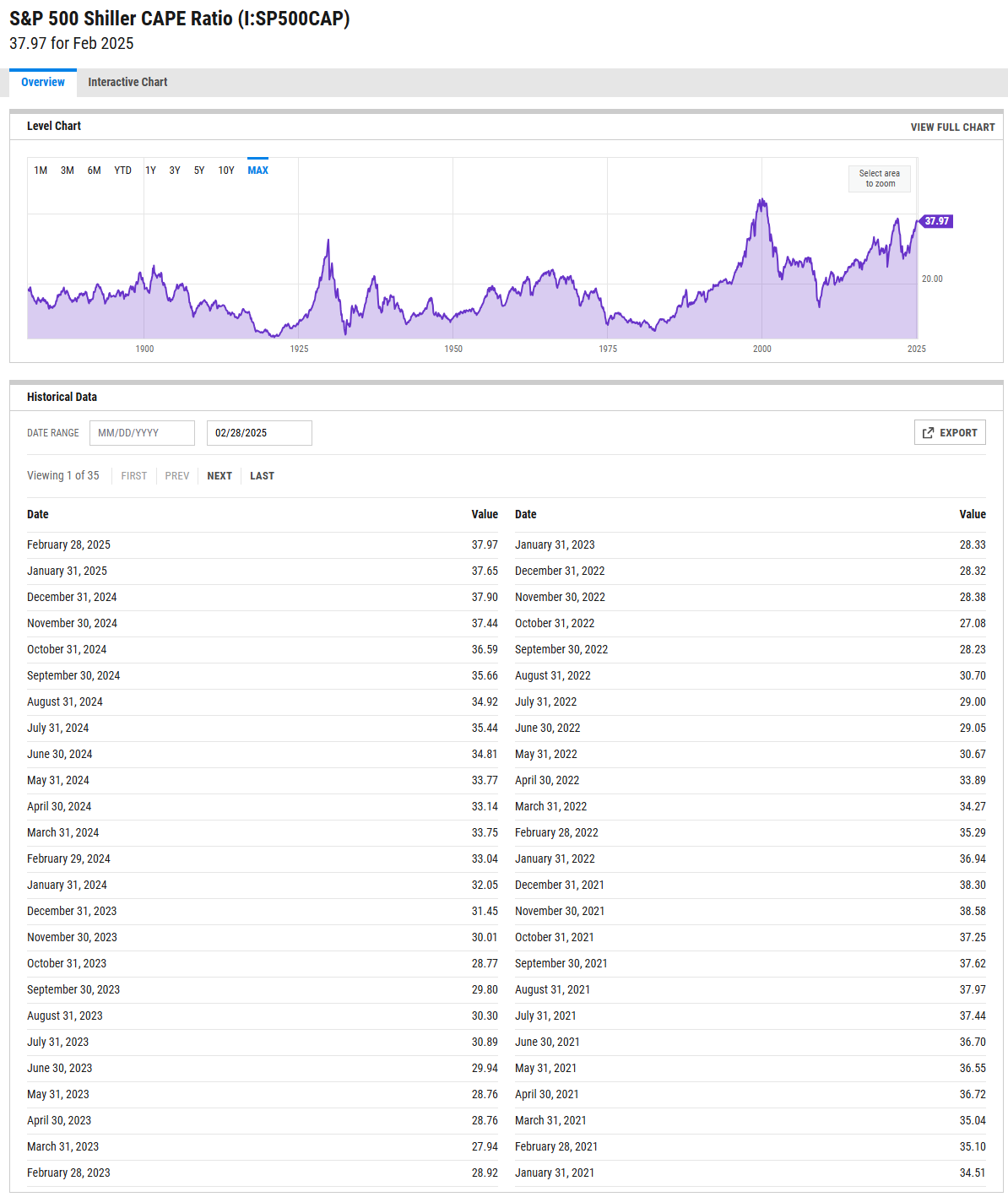Click May 31, 2024 date cell
The height and width of the screenshot is (1197, 1008).
58,781
